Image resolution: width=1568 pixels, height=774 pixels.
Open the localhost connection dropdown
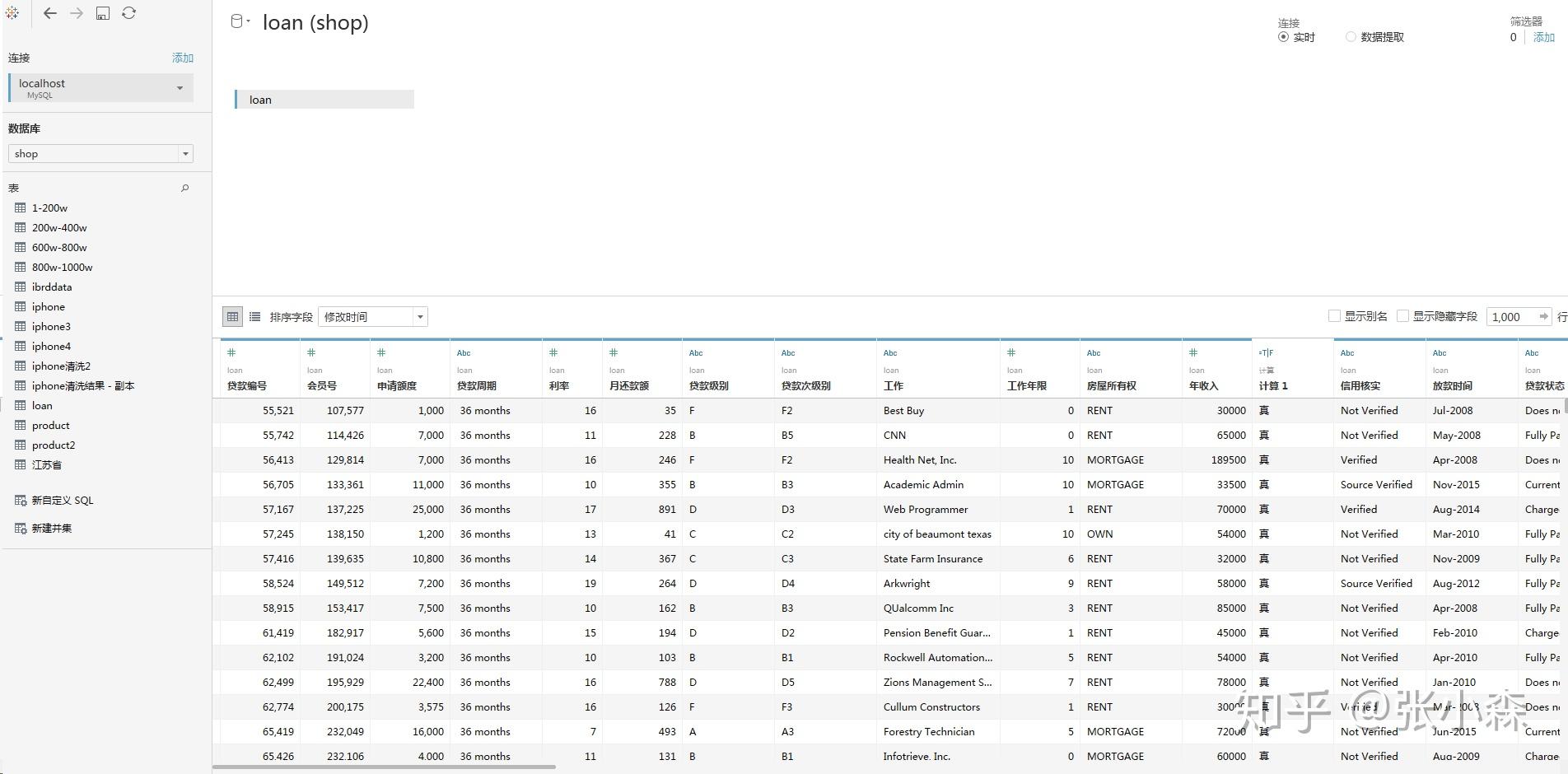point(180,87)
